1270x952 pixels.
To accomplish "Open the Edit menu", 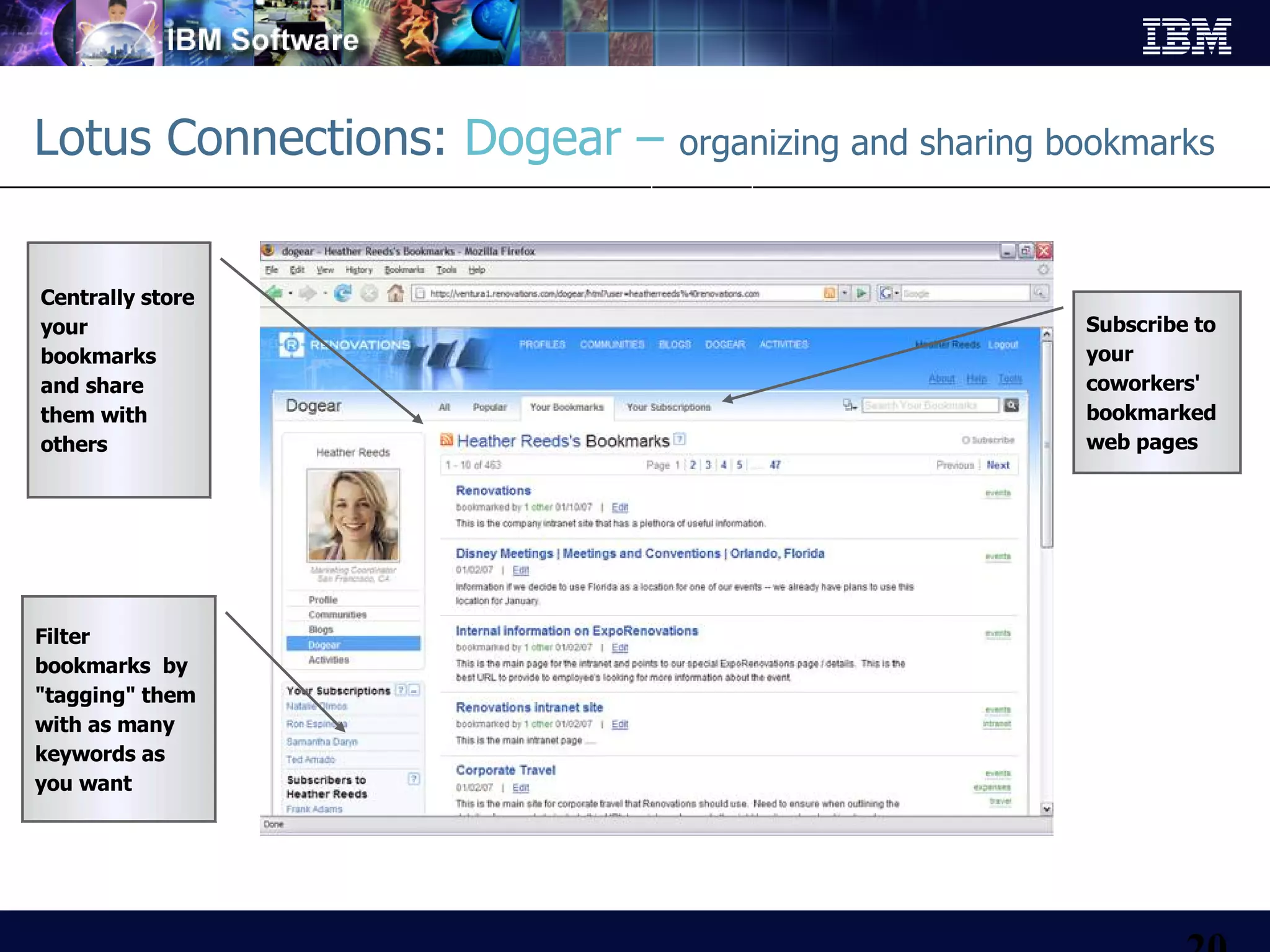I will (x=297, y=270).
